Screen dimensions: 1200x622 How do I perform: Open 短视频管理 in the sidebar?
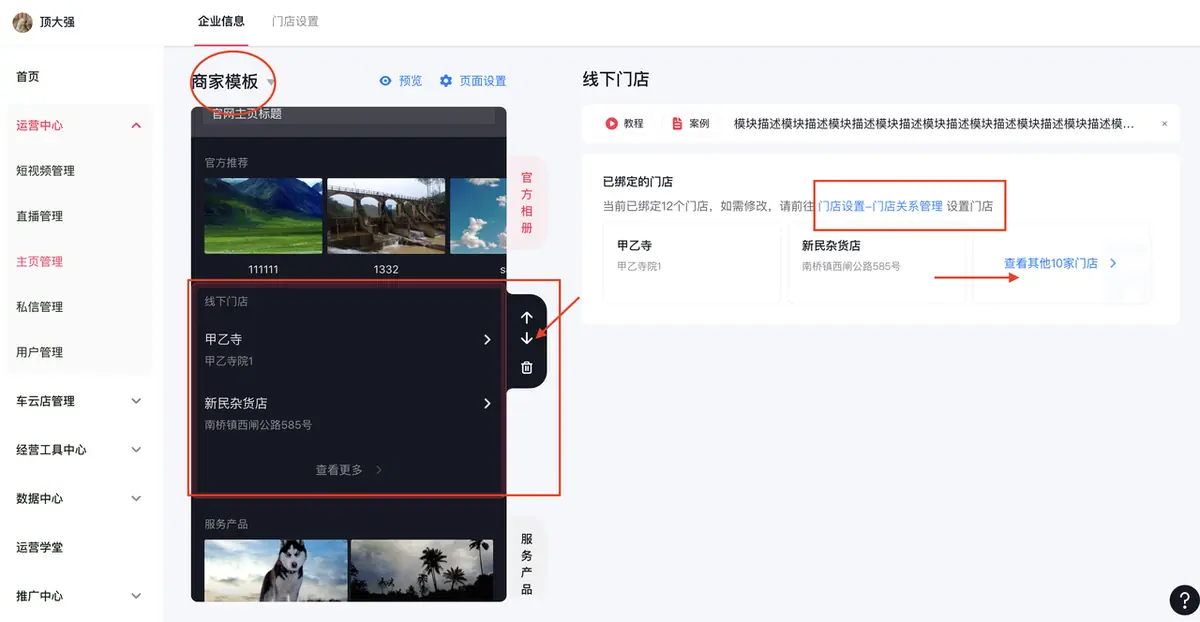(46, 171)
